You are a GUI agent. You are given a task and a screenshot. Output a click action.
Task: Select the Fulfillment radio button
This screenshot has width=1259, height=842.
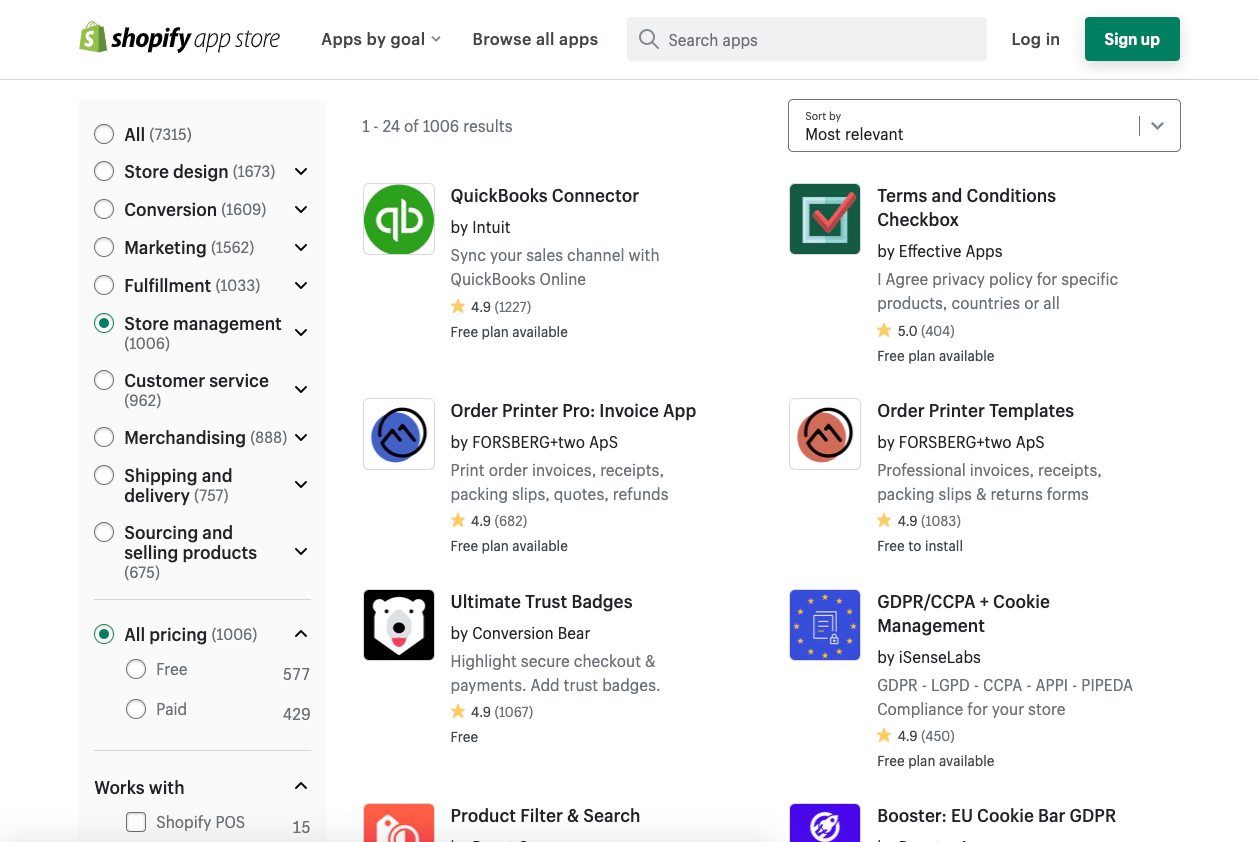coord(104,285)
